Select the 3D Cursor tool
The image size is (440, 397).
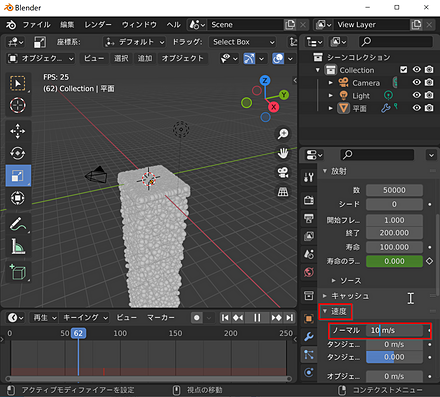pos(18,105)
